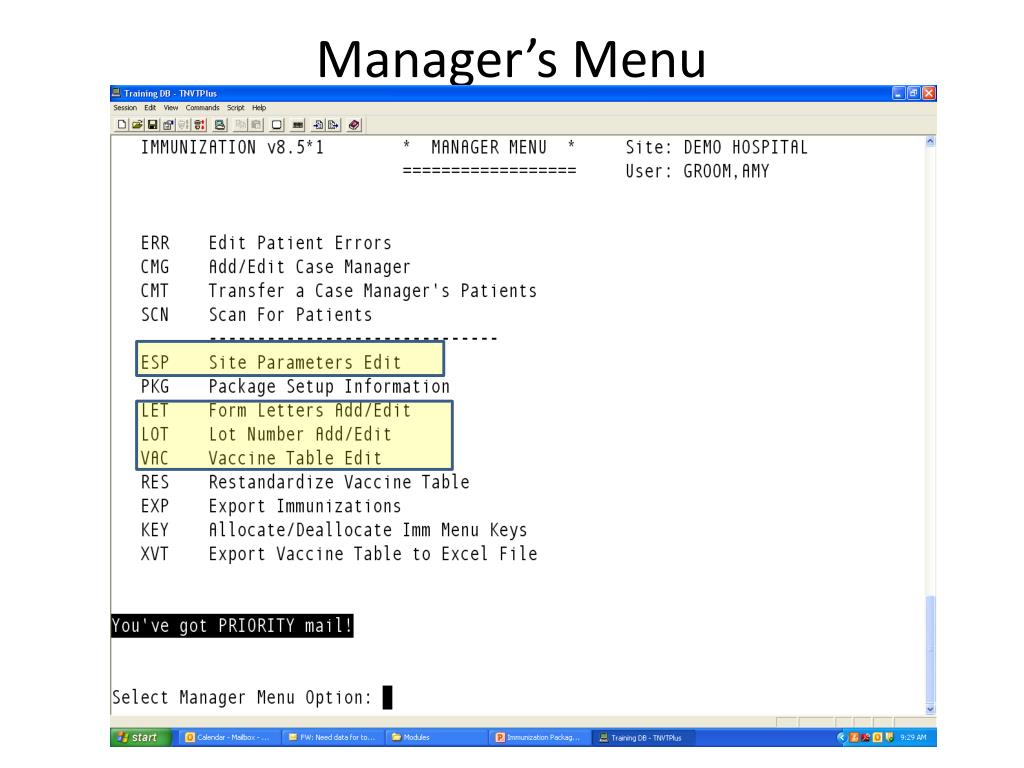This screenshot has height=768, width=1024.
Task: Click the terminal scrollbar down arrow
Action: coord(931,709)
